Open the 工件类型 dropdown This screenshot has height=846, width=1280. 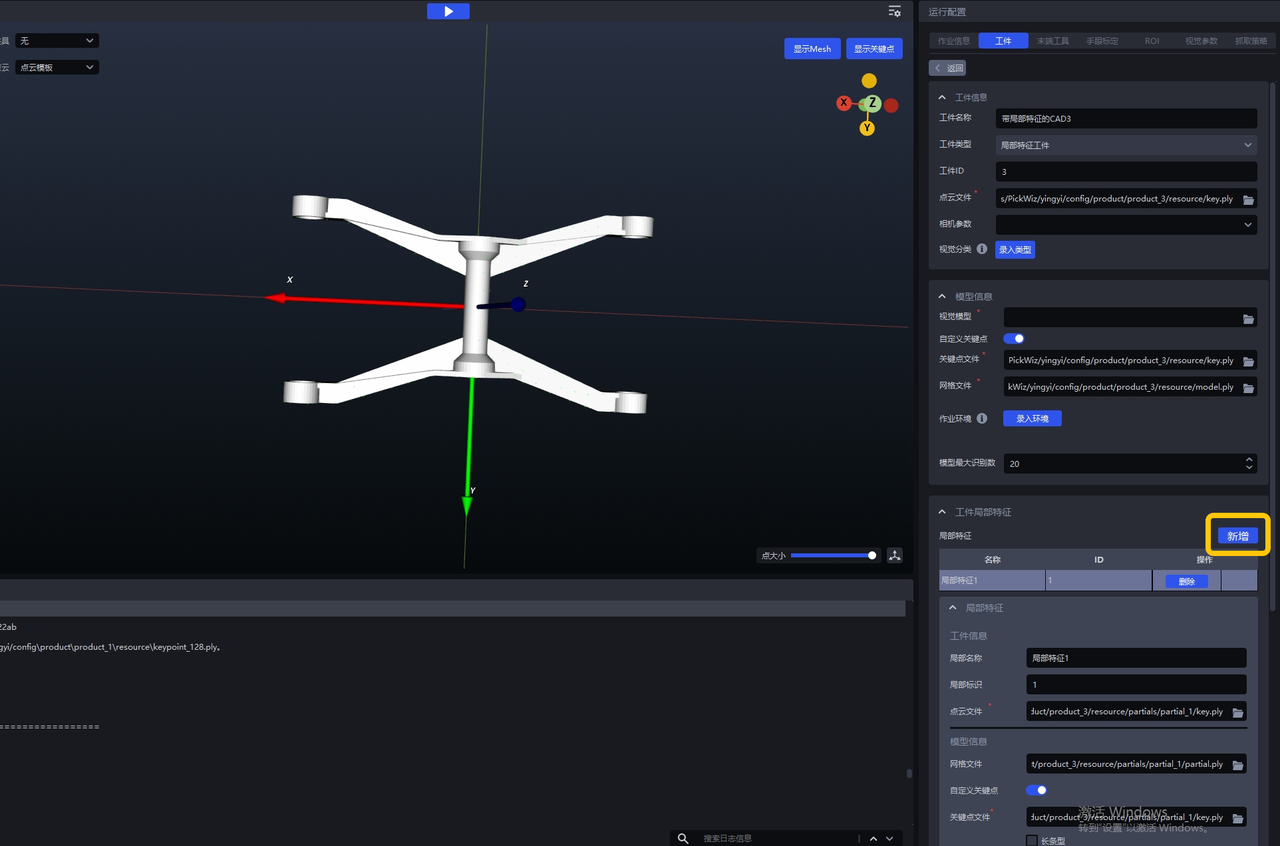[1126, 145]
